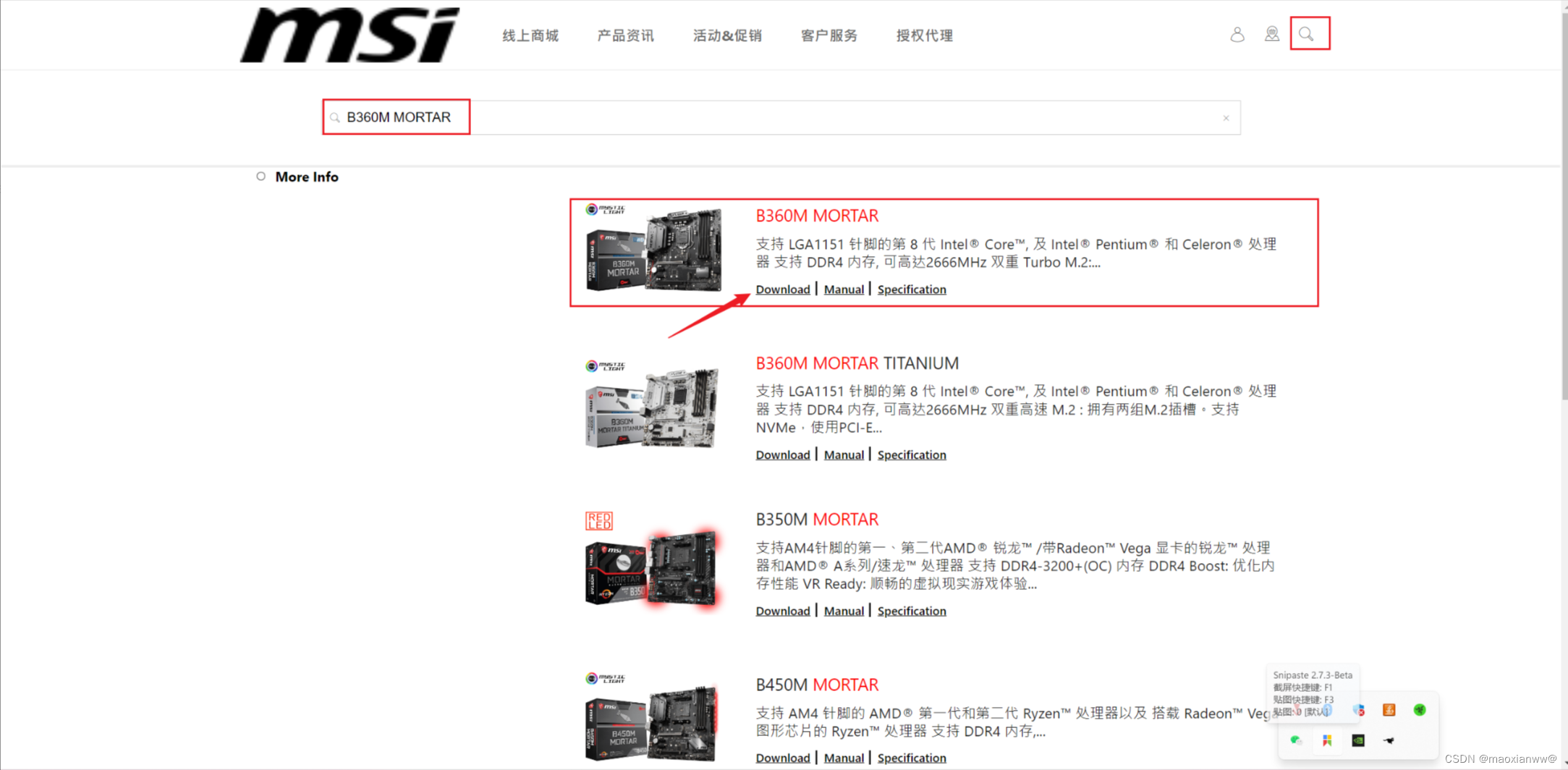Open Manual for B360M MORTAR
Screen dimensions: 1568x770
(x=844, y=289)
